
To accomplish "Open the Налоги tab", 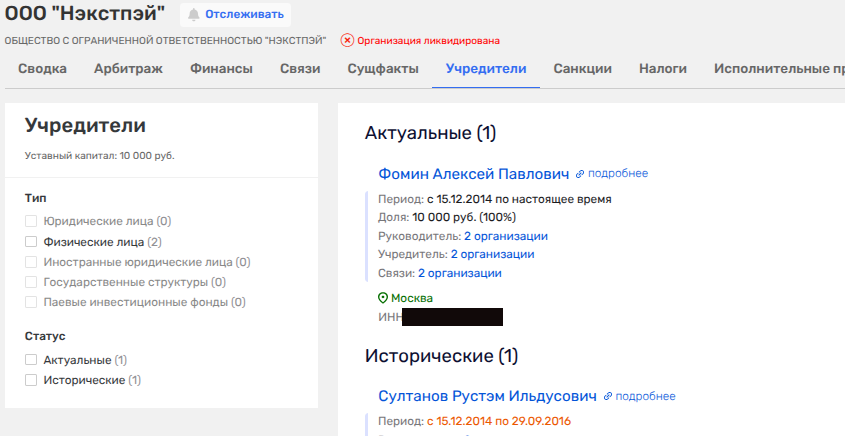I will (663, 69).
